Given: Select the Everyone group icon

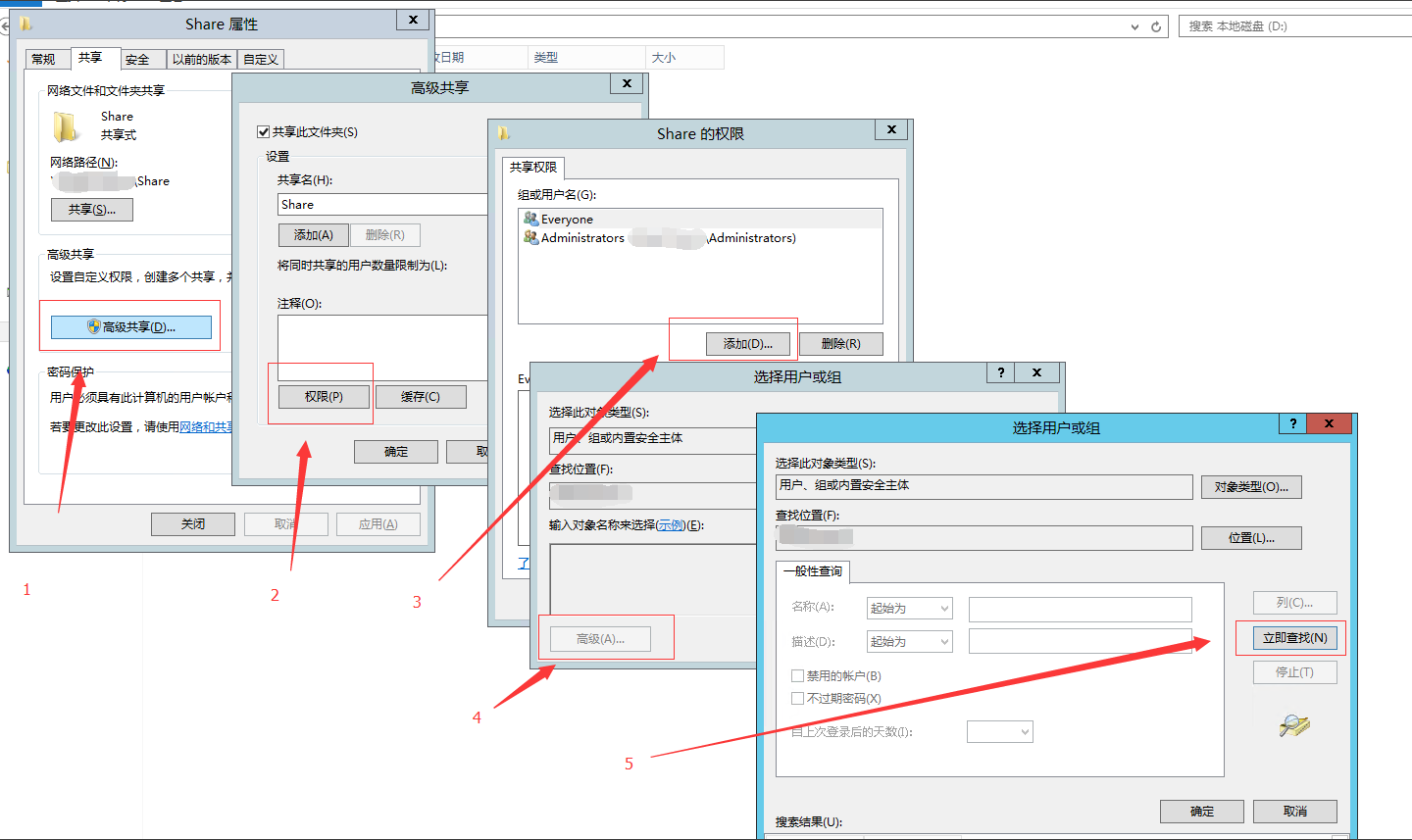Looking at the screenshot, I should [530, 220].
